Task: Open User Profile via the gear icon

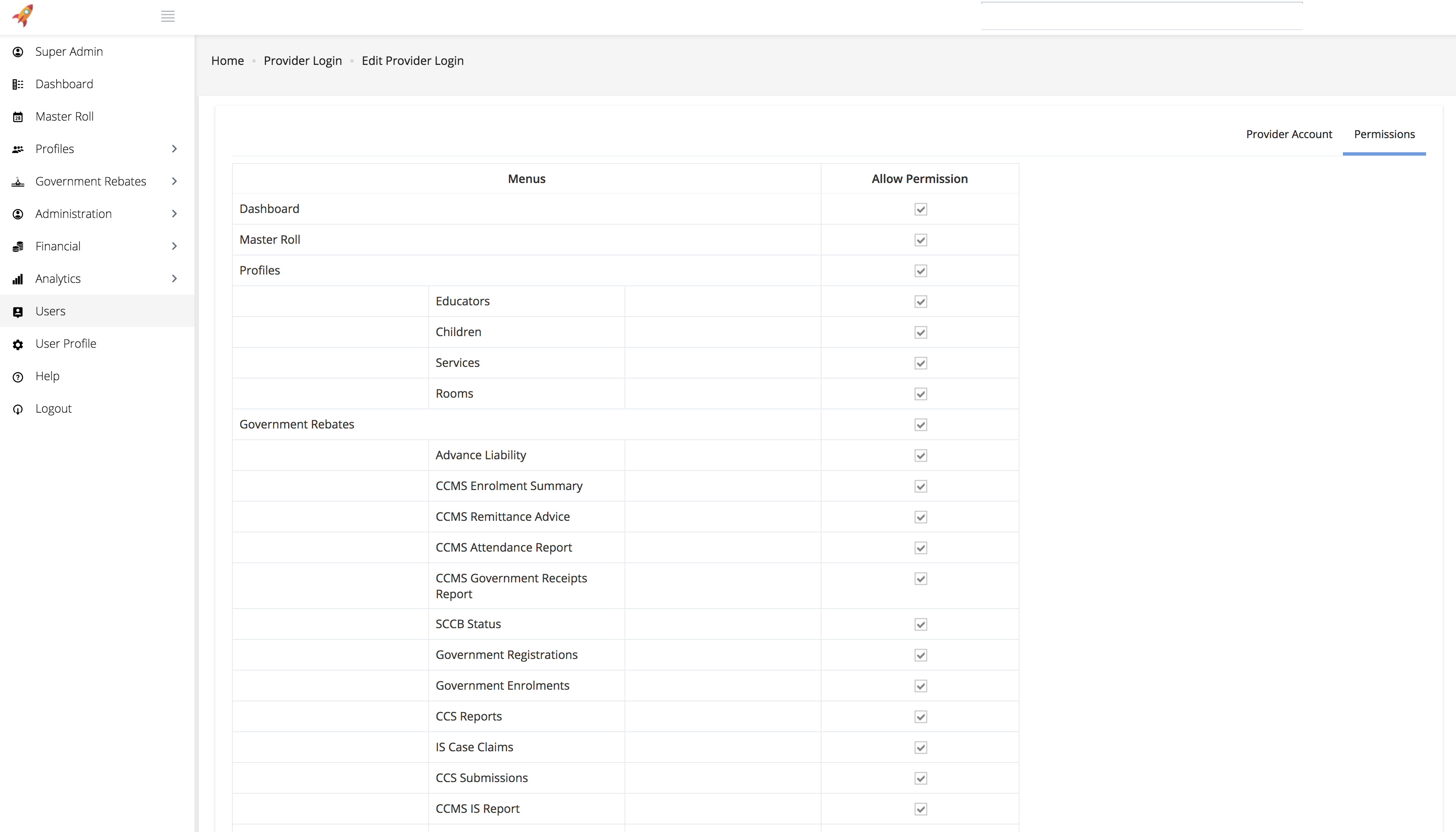Action: tap(18, 344)
